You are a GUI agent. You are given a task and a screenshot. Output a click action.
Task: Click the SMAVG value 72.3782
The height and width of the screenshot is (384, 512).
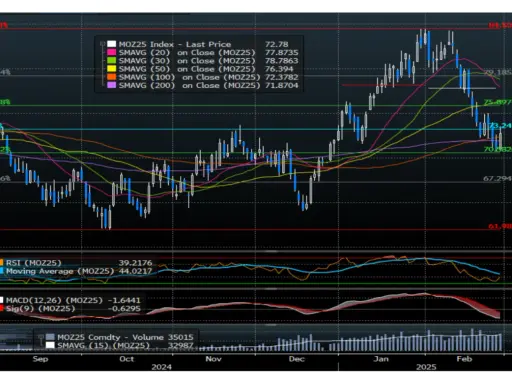[282, 77]
